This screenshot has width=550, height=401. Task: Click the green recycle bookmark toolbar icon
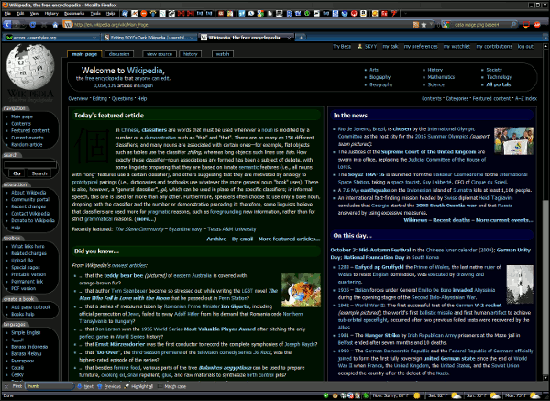pos(307,14)
